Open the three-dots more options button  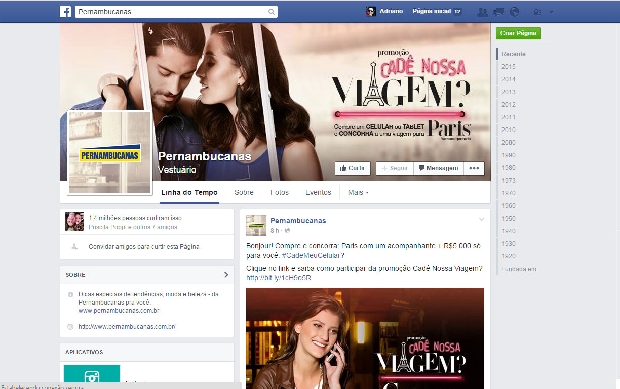[x=474, y=168]
